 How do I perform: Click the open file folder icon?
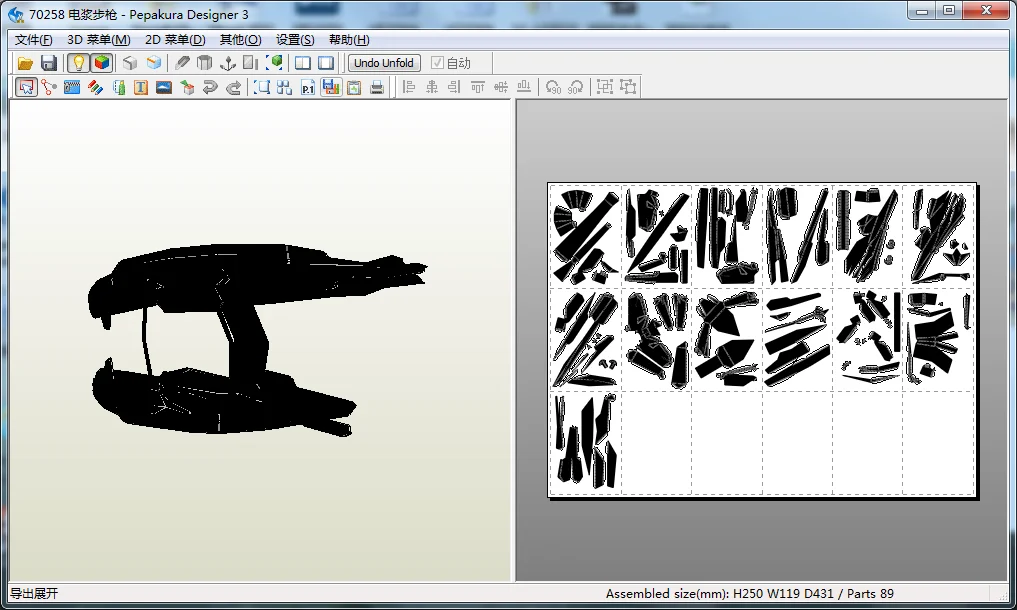25,63
